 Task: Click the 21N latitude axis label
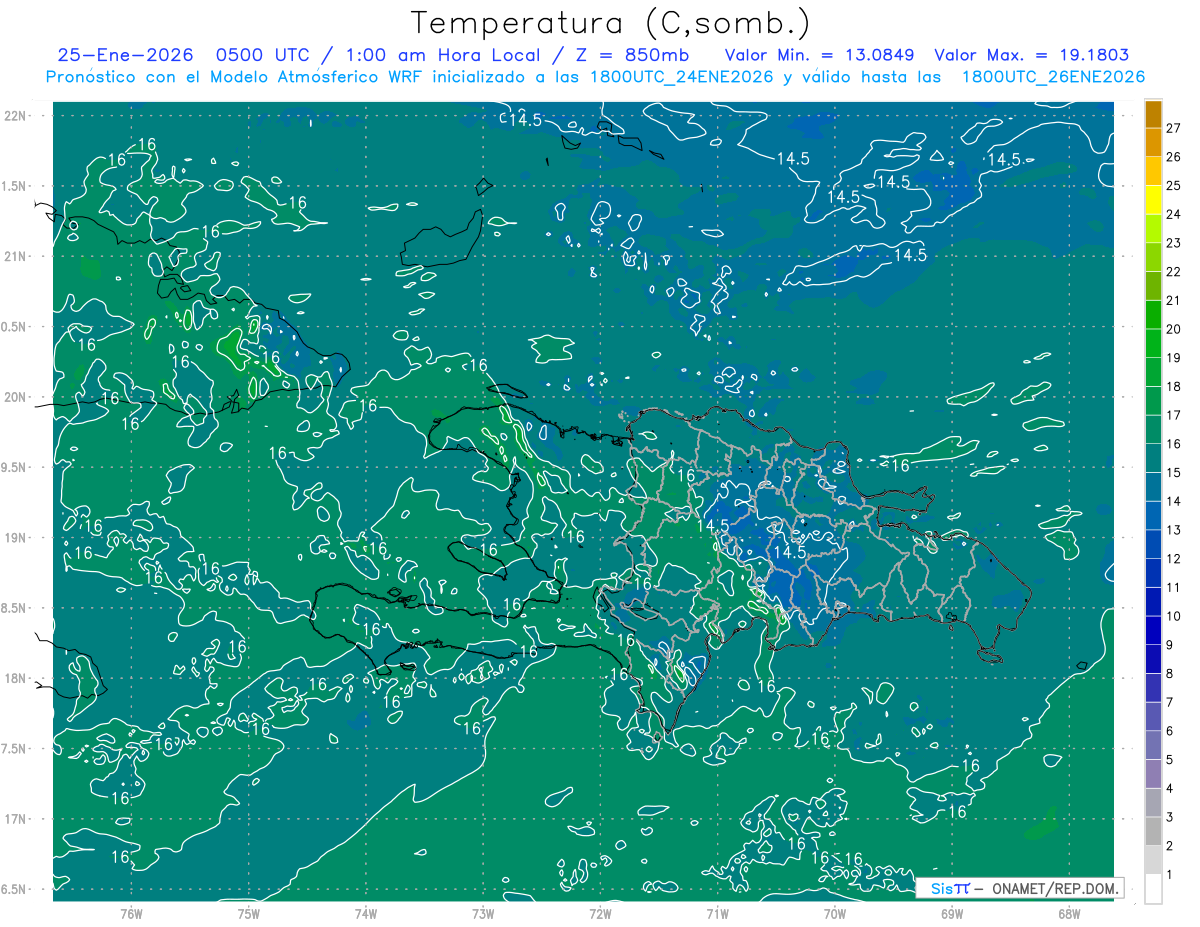14,257
